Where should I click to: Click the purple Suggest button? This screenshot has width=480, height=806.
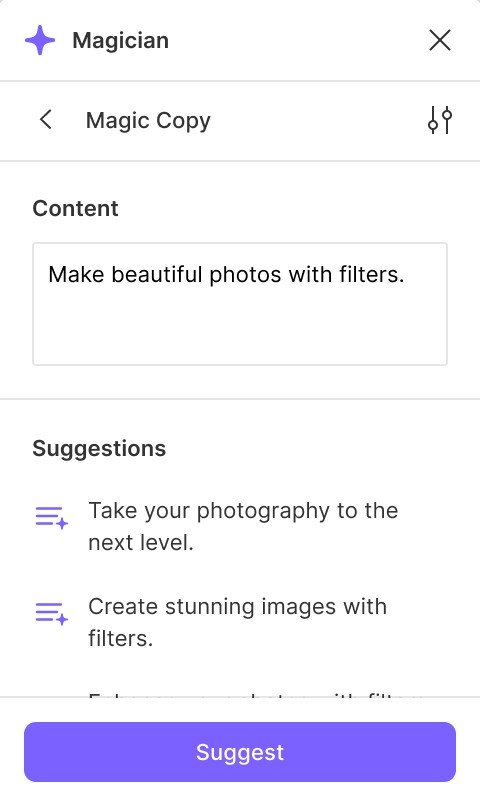click(240, 752)
